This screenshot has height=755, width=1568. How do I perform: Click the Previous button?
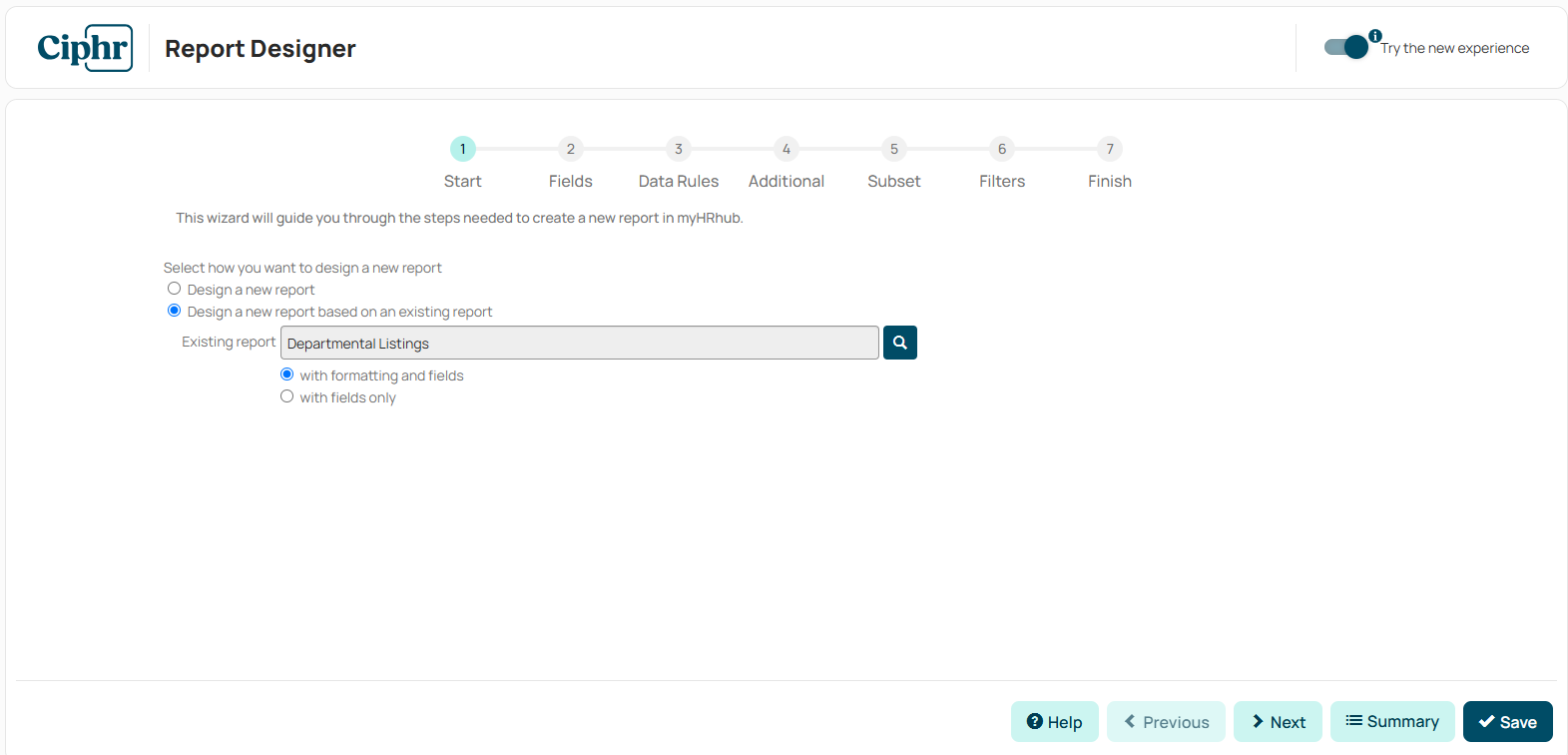click(1166, 721)
